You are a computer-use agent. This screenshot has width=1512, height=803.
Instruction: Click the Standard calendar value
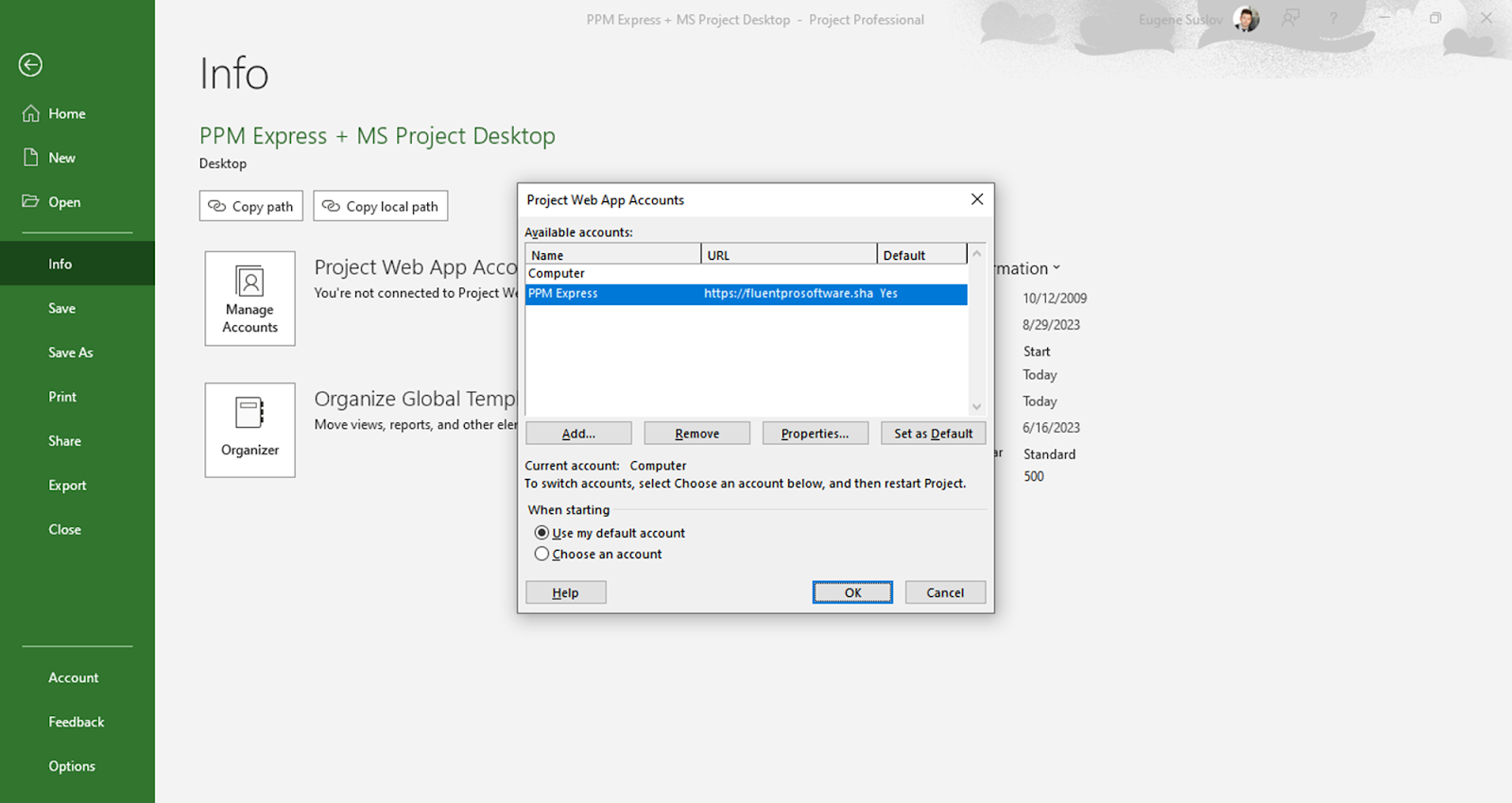coord(1049,453)
